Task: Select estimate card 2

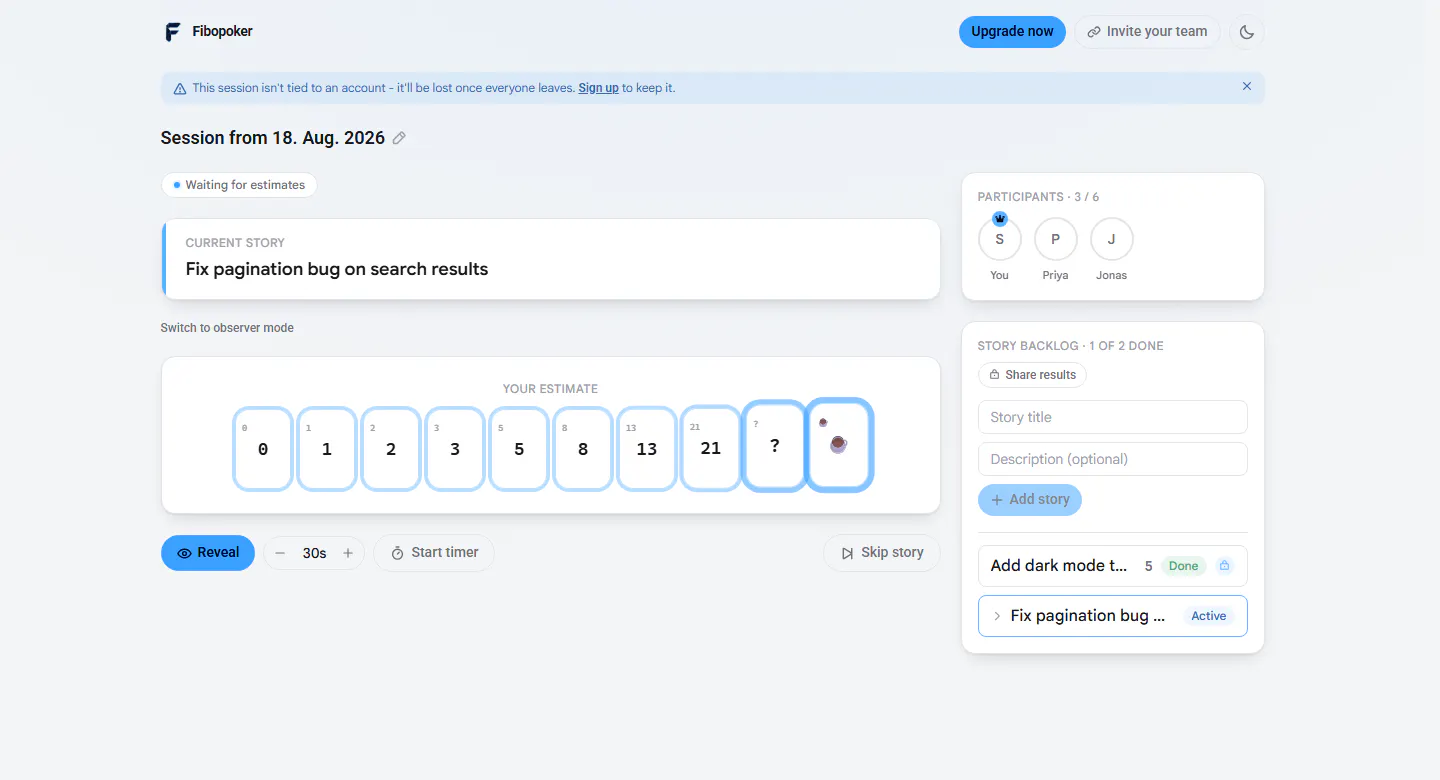Action: click(391, 449)
